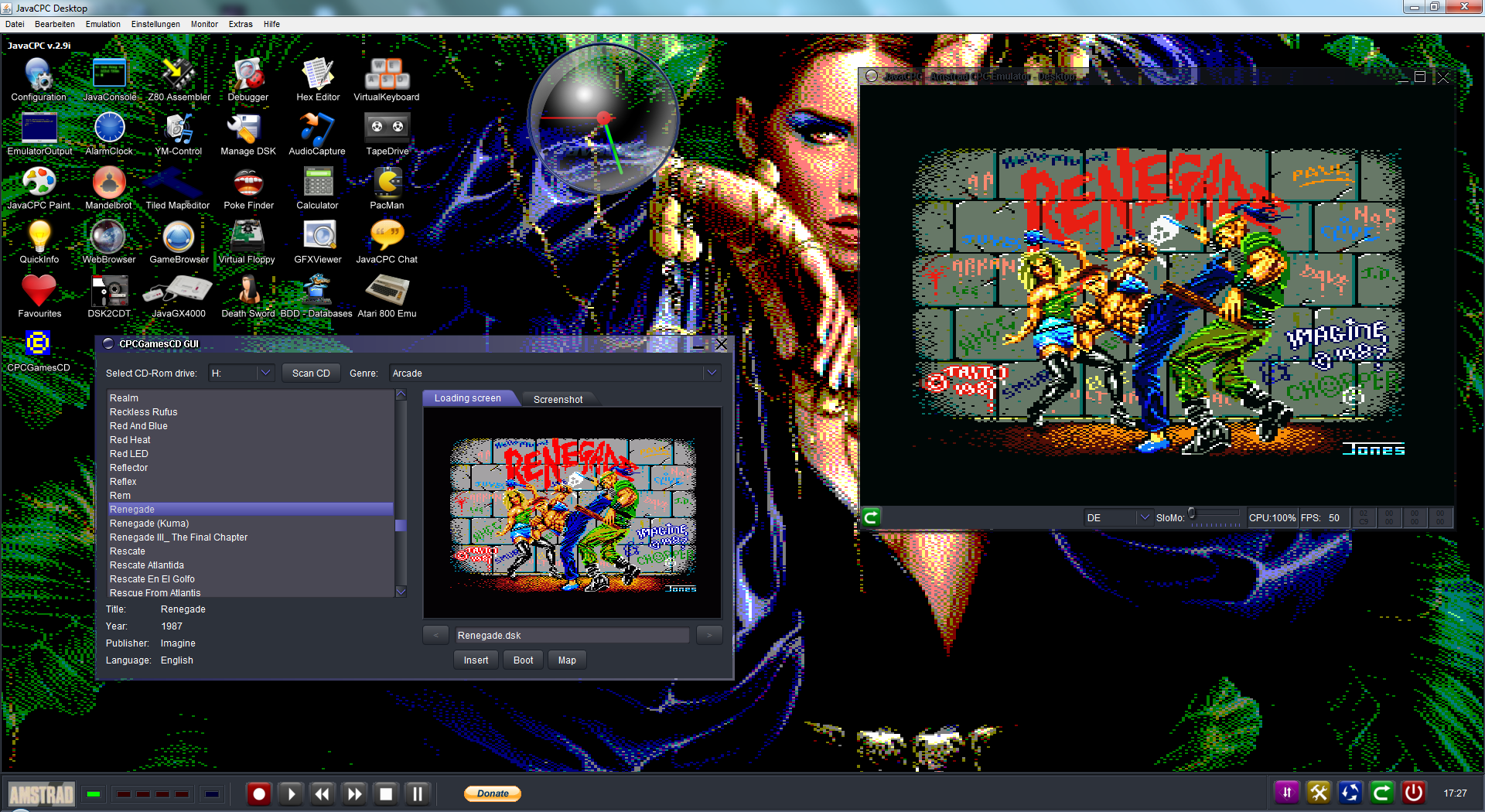Open the Virtual Floppy icon
1485x812 pixels.
(x=247, y=242)
